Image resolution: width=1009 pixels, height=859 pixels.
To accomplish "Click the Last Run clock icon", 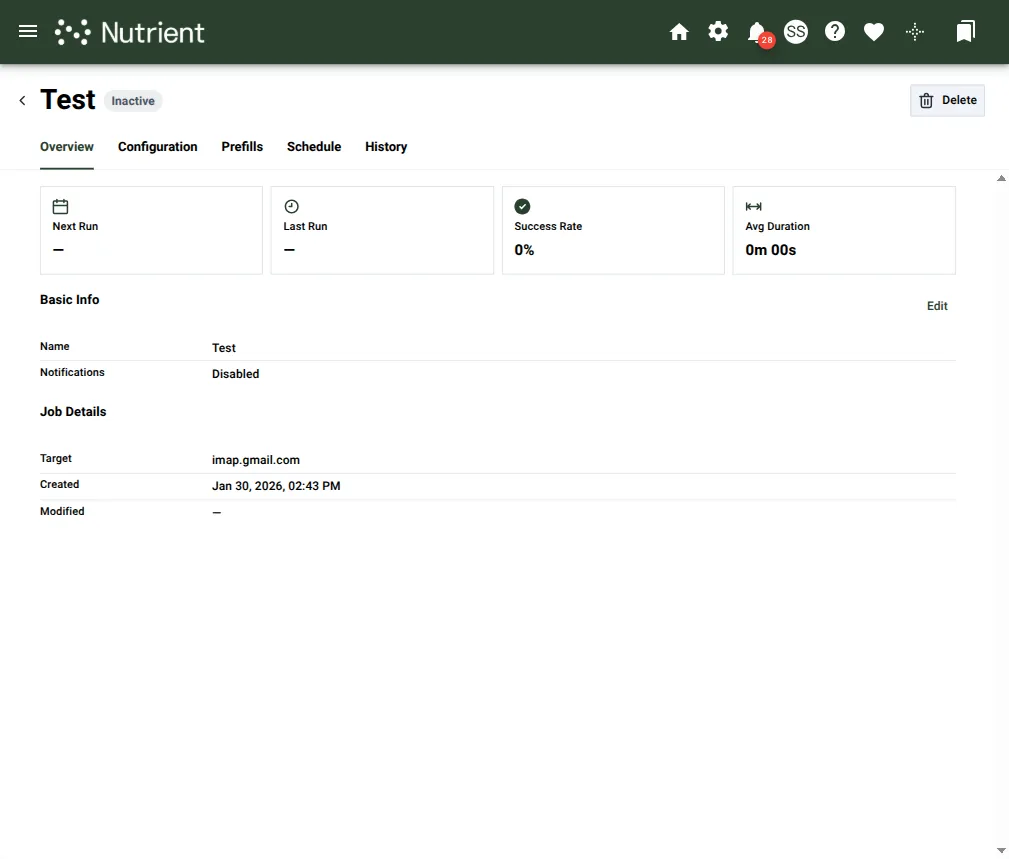I will 292,207.
